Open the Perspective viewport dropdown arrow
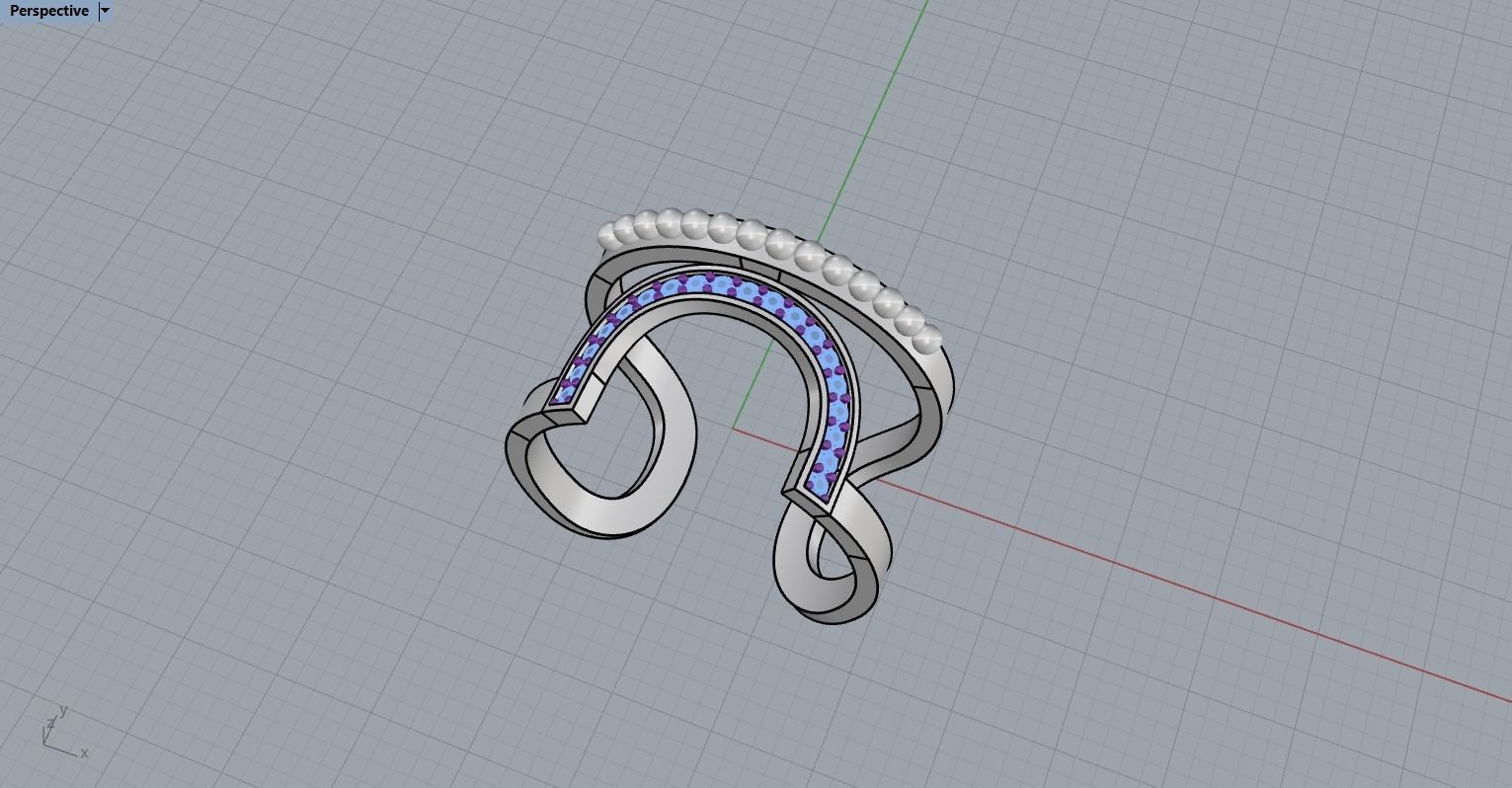This screenshot has height=788, width=1512. [x=106, y=11]
